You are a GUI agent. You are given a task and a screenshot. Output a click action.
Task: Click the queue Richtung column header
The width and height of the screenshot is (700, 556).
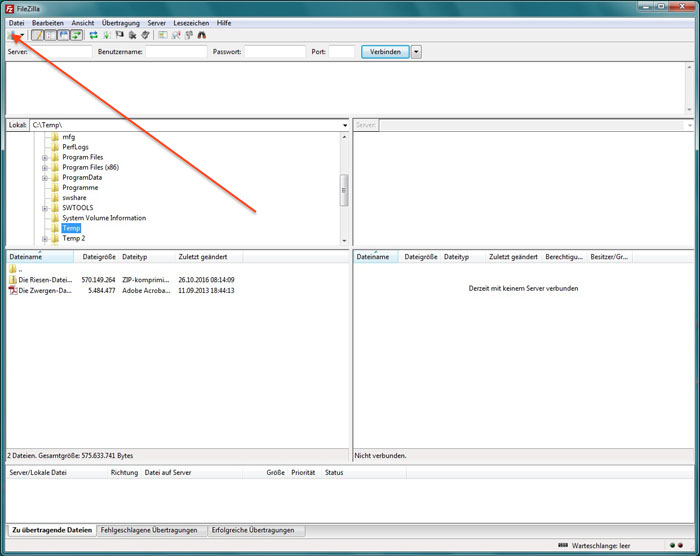click(125, 472)
